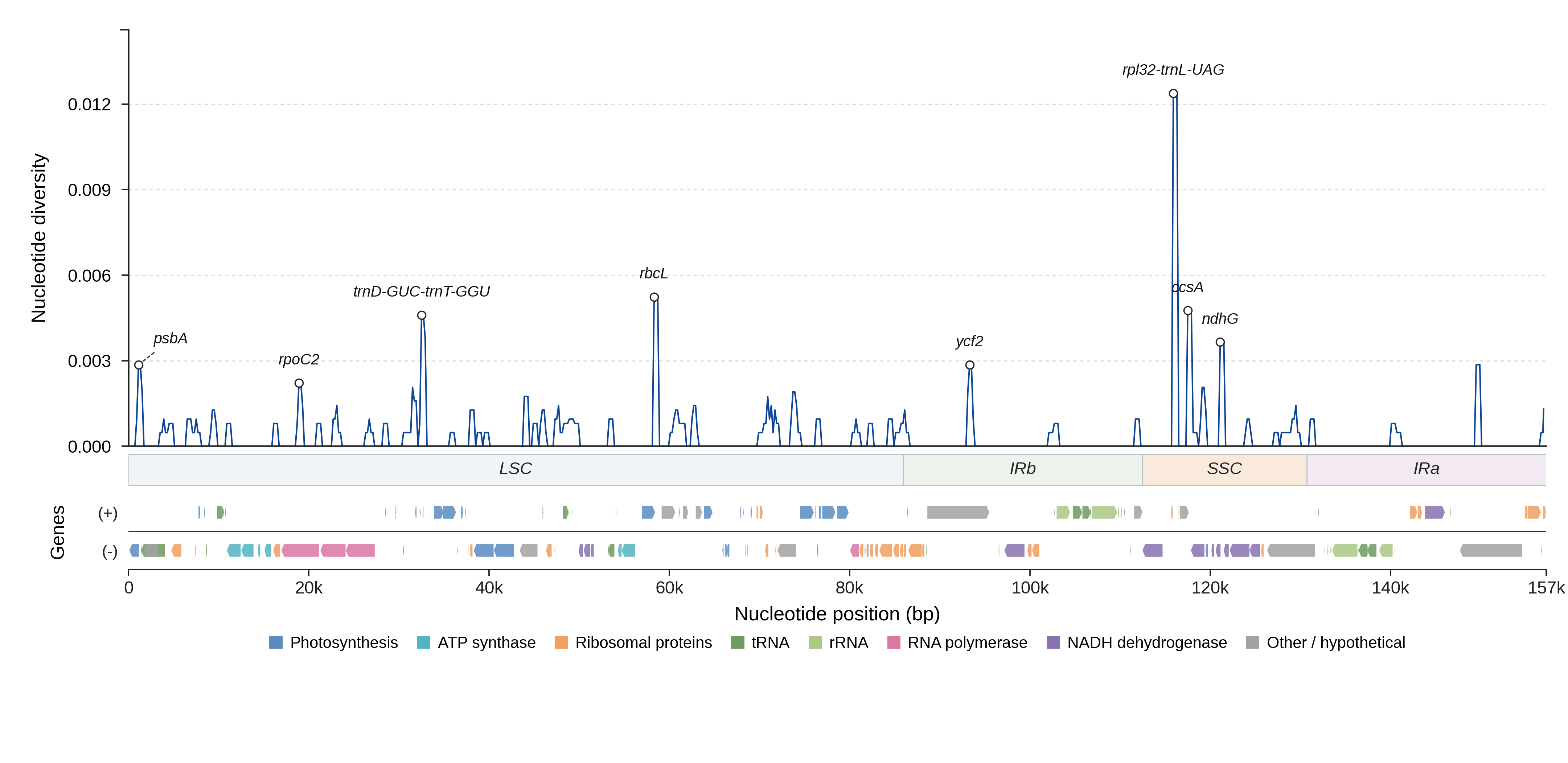
Task: Click the rRNA legend swatch
Action: [815, 642]
